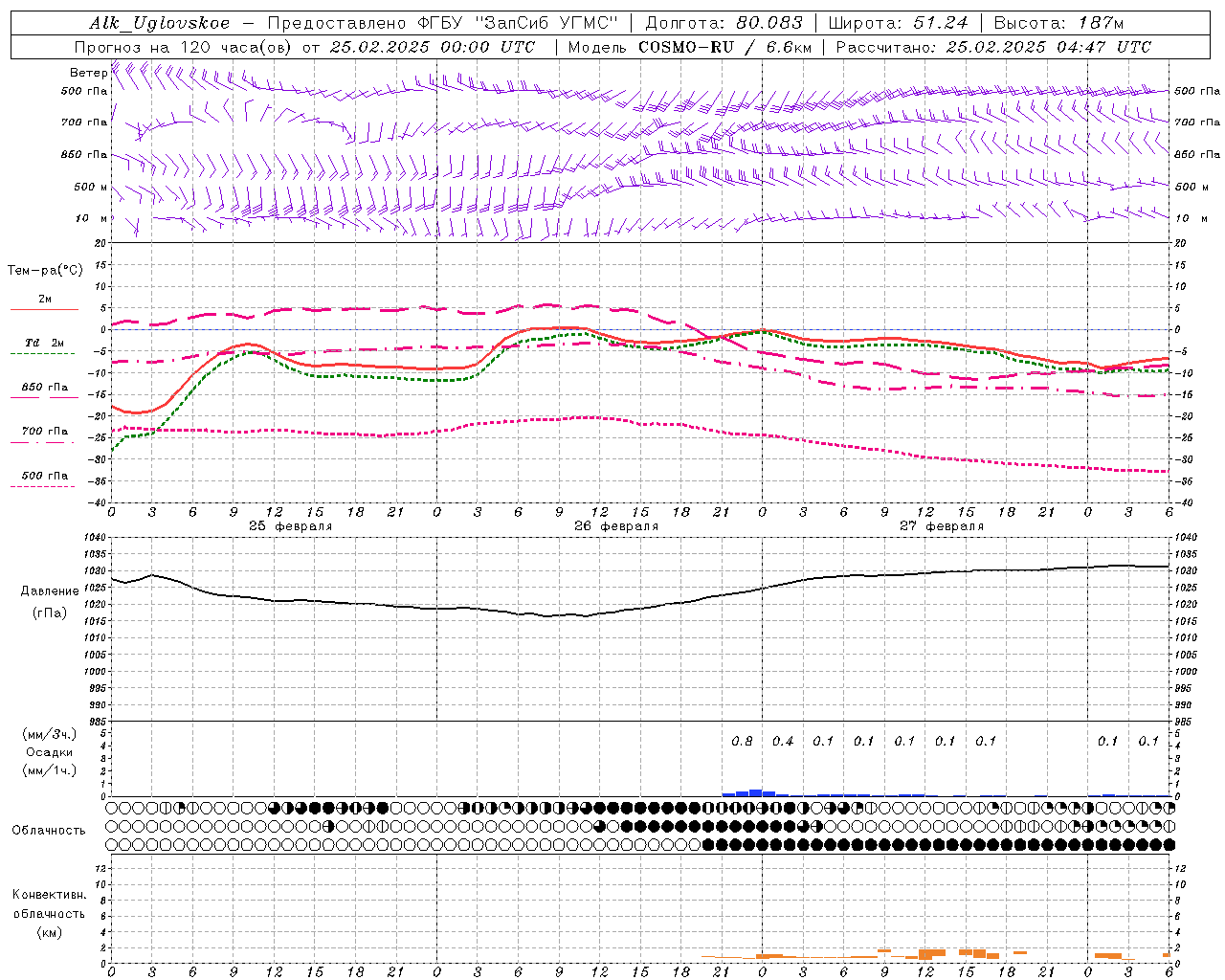Click the 0.8 precipitation amount value
The height and width of the screenshot is (980, 1225).
742,741
